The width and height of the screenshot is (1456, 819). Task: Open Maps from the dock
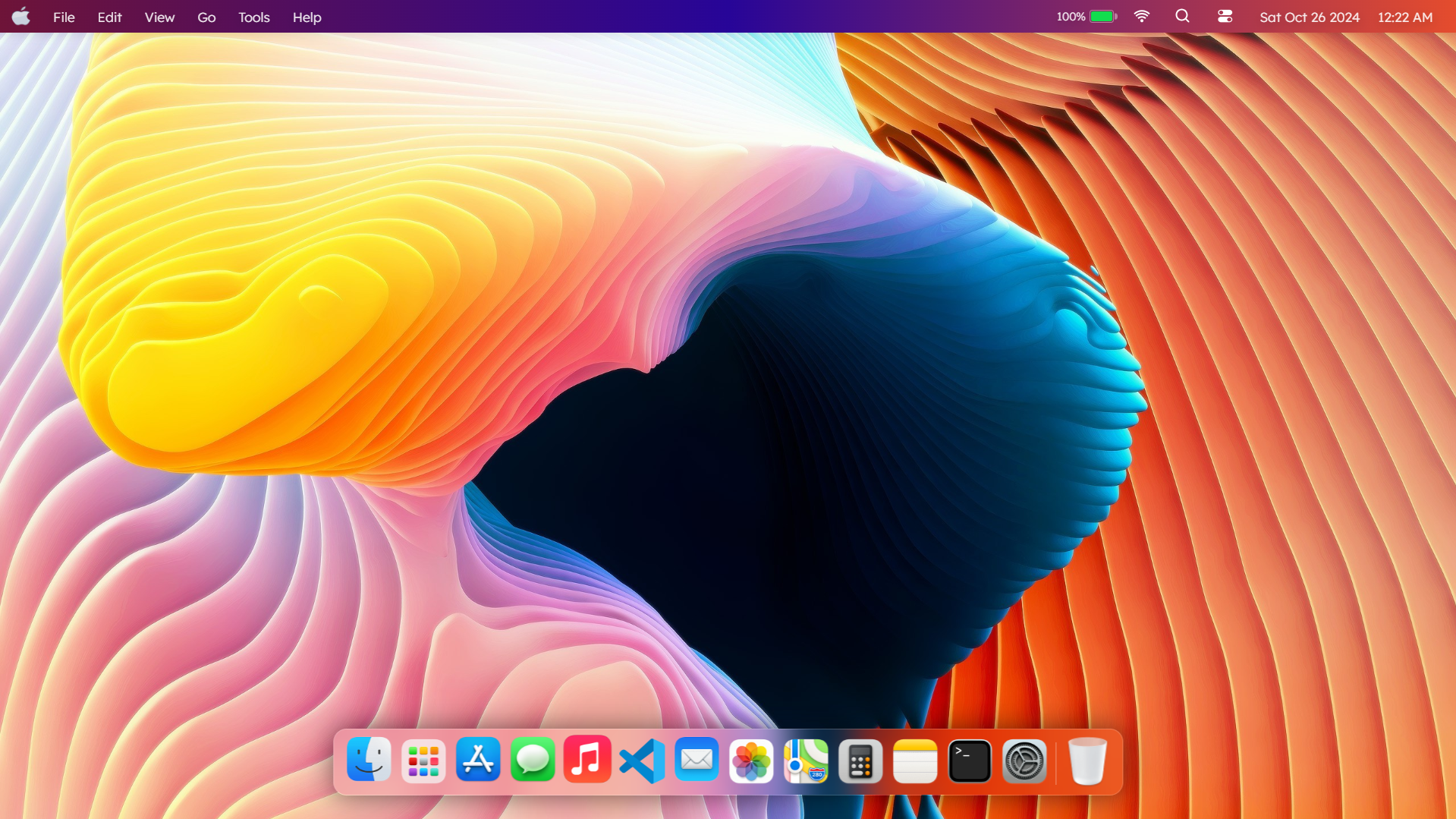coord(806,760)
